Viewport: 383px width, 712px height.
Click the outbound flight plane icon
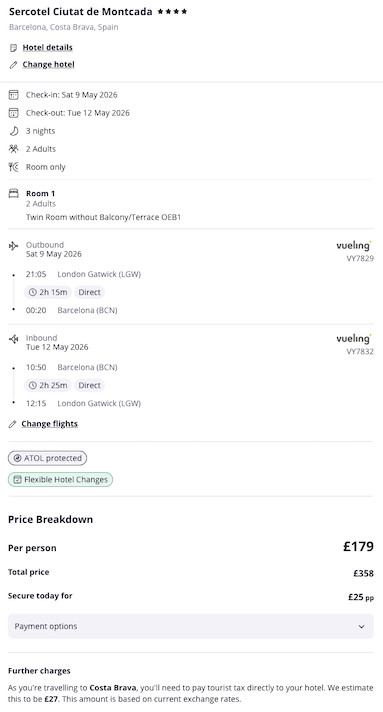coord(14,246)
